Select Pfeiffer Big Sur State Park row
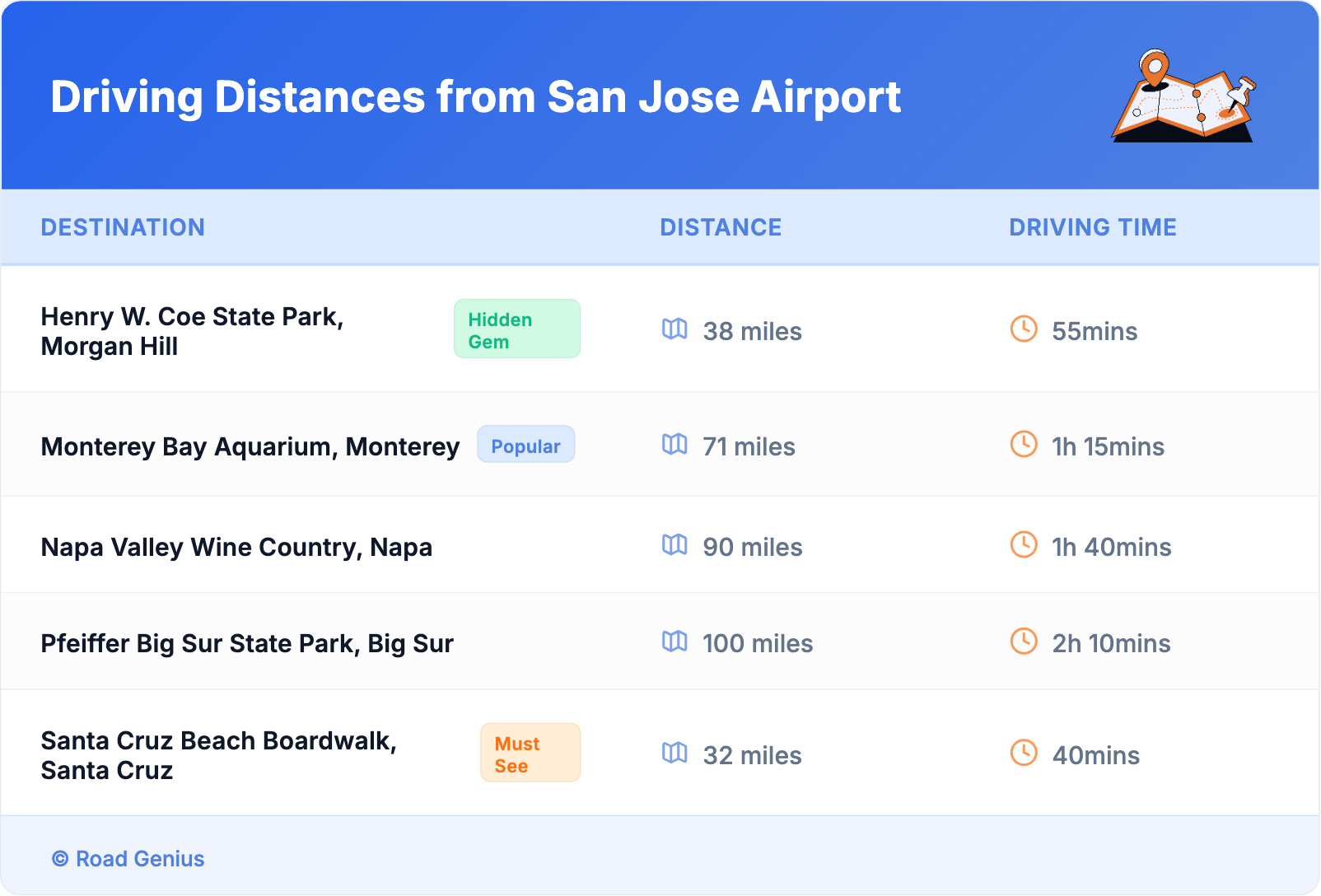 point(247,643)
